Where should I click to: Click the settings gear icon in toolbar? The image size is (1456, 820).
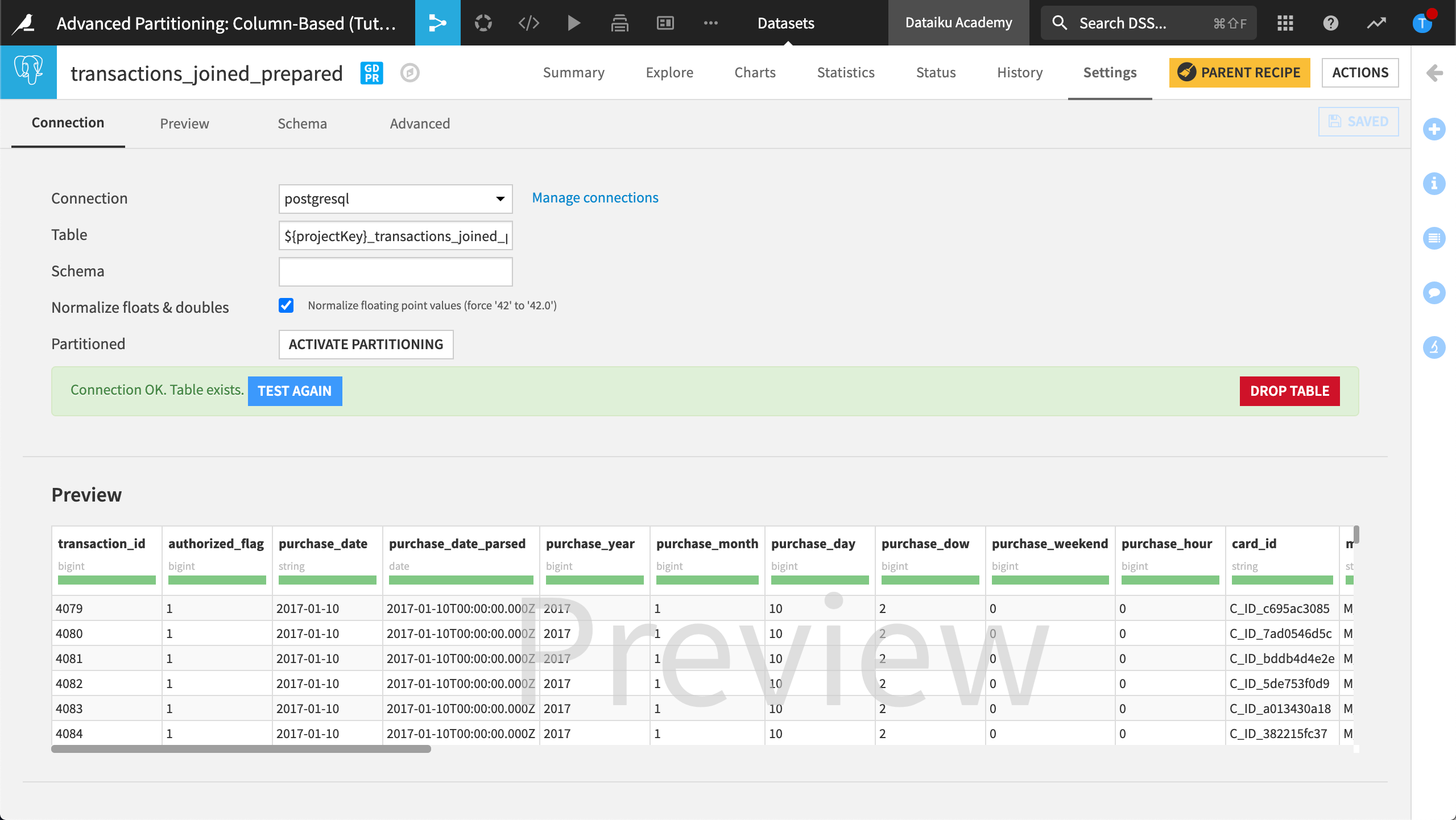pyautogui.click(x=484, y=22)
